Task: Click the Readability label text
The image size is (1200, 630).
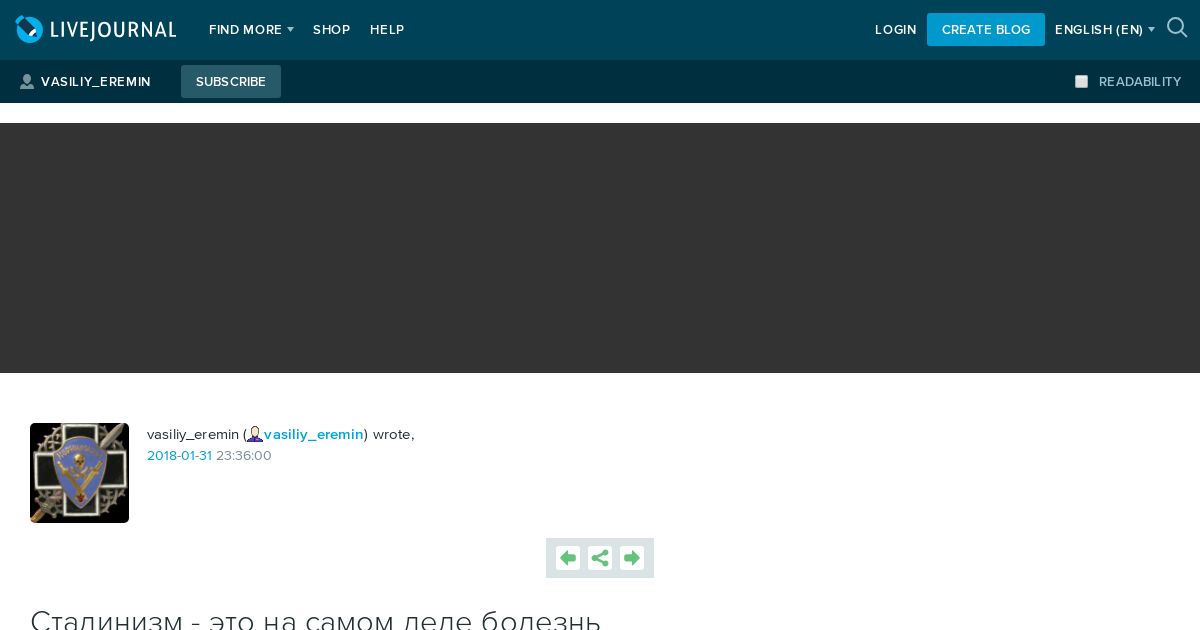Action: click(x=1140, y=82)
